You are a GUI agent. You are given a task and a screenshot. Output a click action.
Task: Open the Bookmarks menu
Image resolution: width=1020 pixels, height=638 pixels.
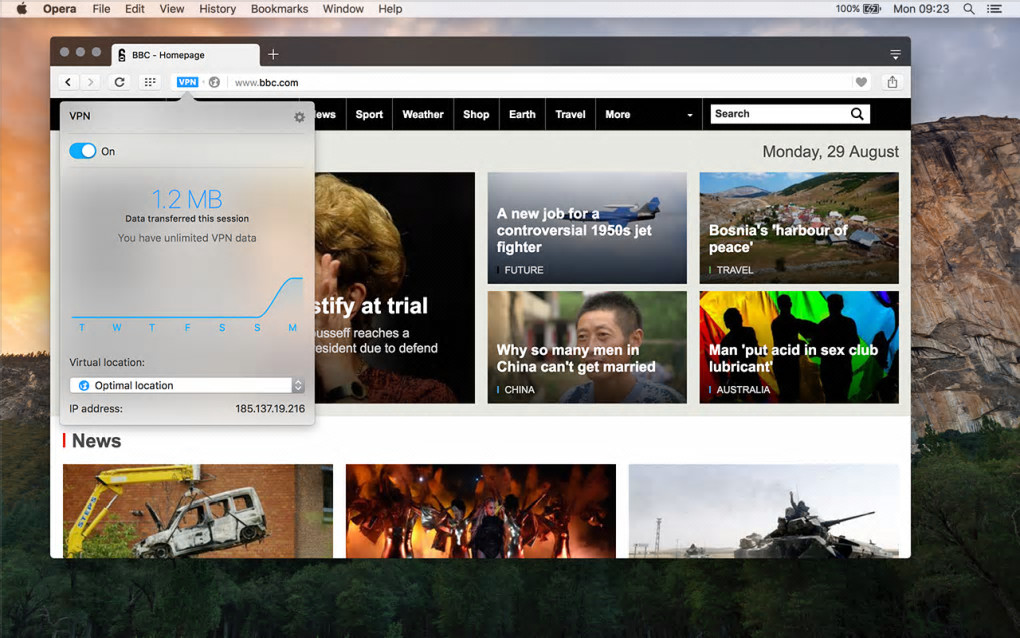tap(280, 9)
